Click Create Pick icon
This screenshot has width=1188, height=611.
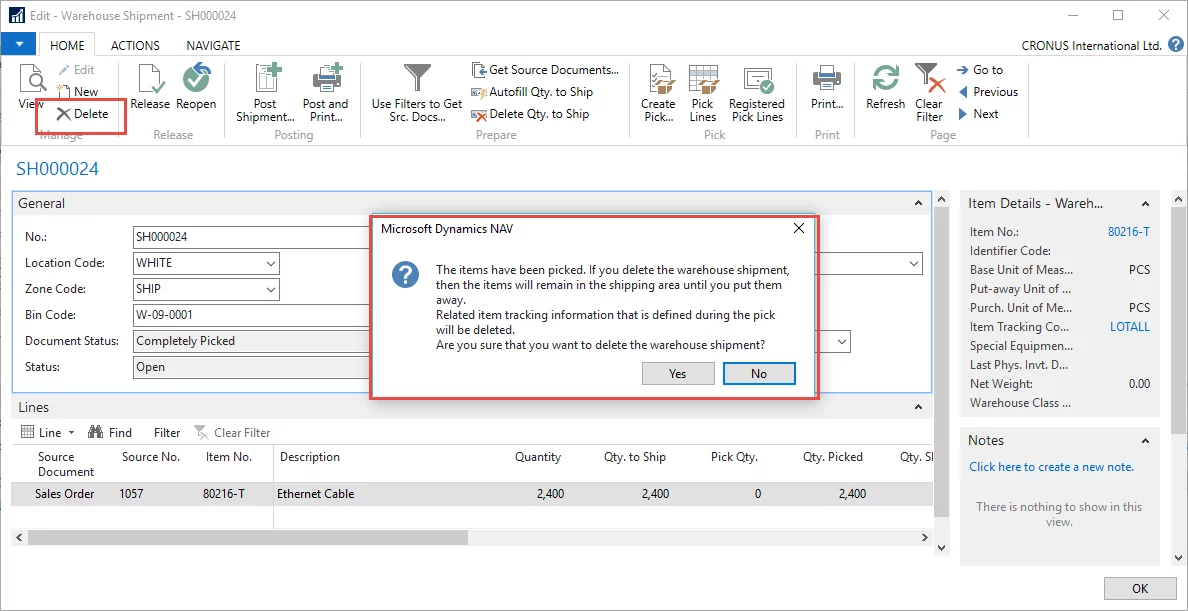658,80
